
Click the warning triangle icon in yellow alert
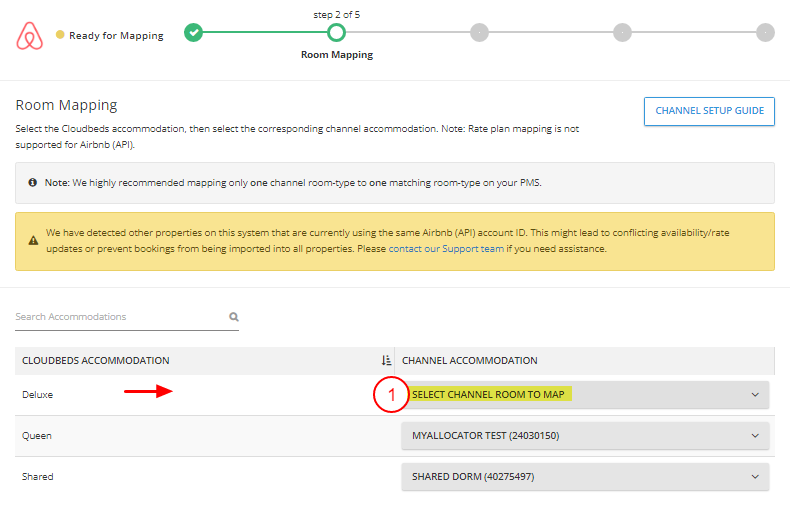point(34,241)
